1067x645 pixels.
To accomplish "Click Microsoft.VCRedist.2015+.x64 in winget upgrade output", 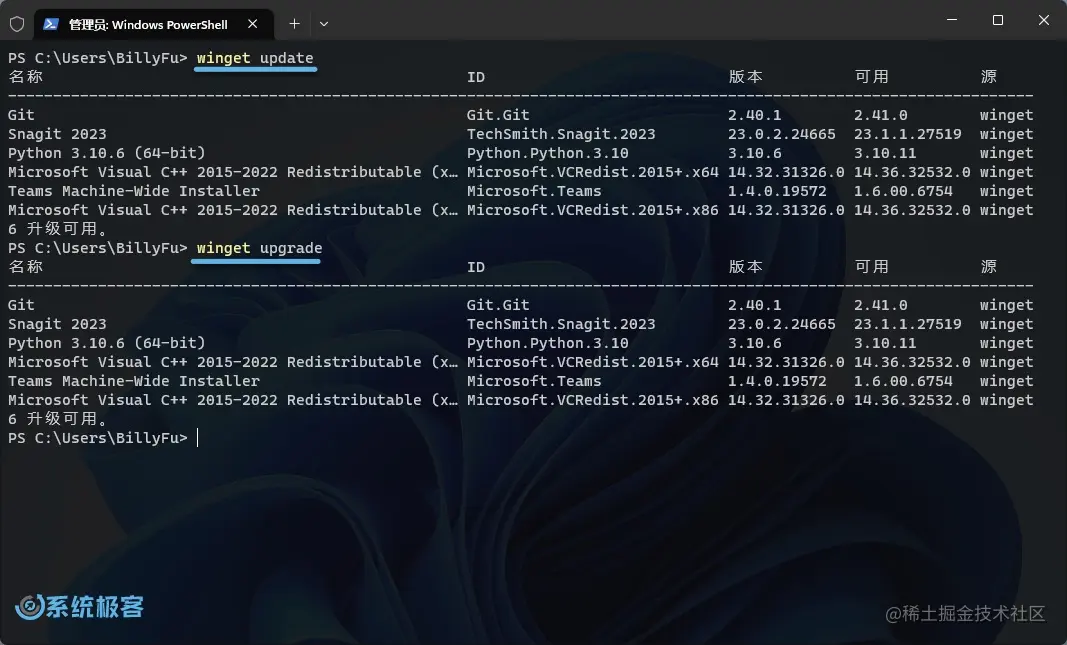I will click(x=593, y=362).
